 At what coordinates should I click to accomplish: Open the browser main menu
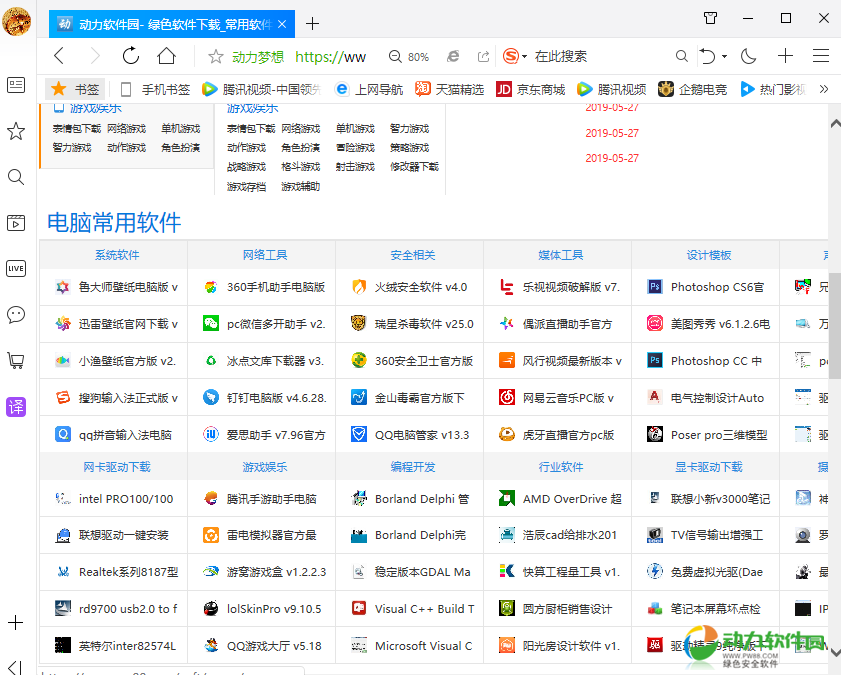click(x=821, y=56)
